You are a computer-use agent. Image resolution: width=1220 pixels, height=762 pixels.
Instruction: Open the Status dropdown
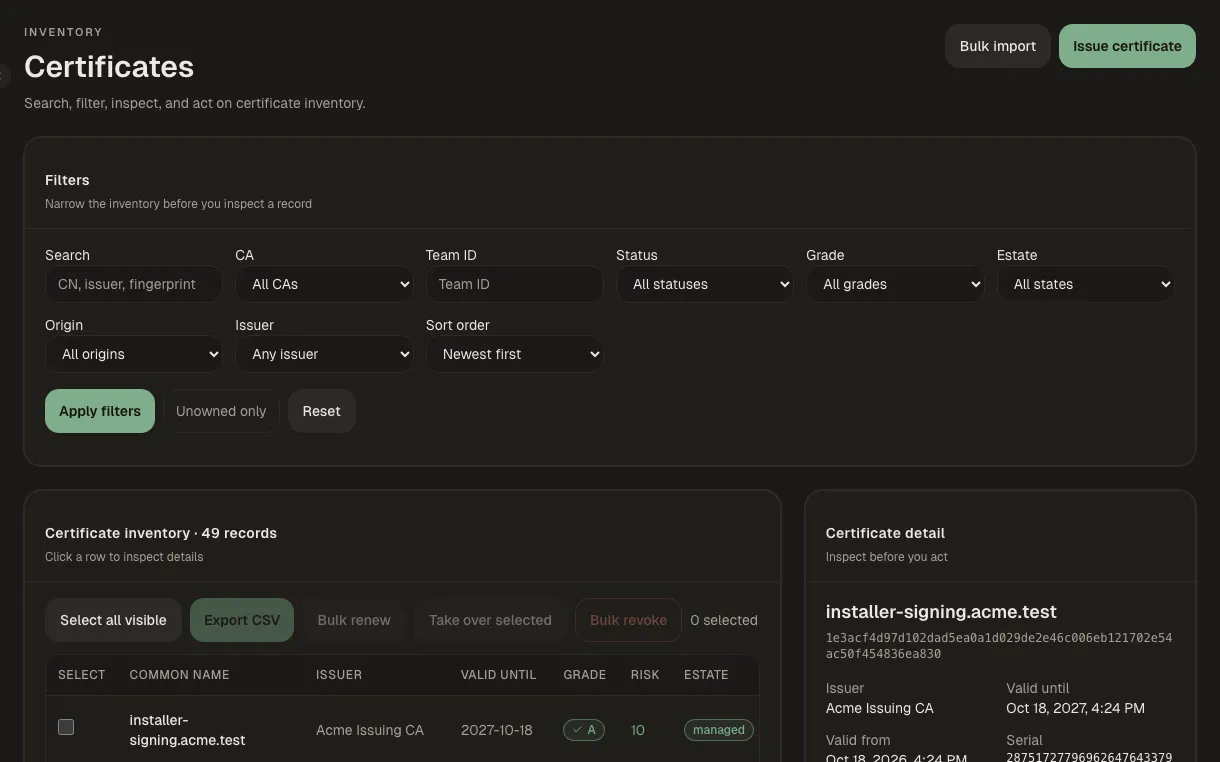pyautogui.click(x=705, y=284)
